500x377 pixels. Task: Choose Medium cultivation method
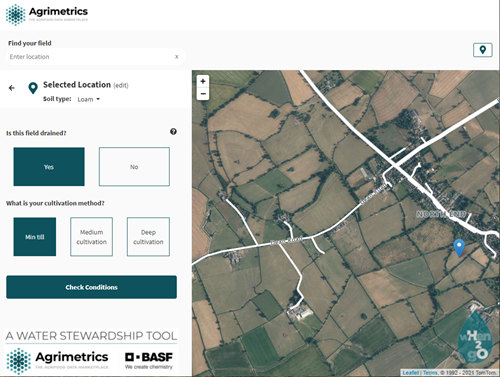pyautogui.click(x=91, y=237)
